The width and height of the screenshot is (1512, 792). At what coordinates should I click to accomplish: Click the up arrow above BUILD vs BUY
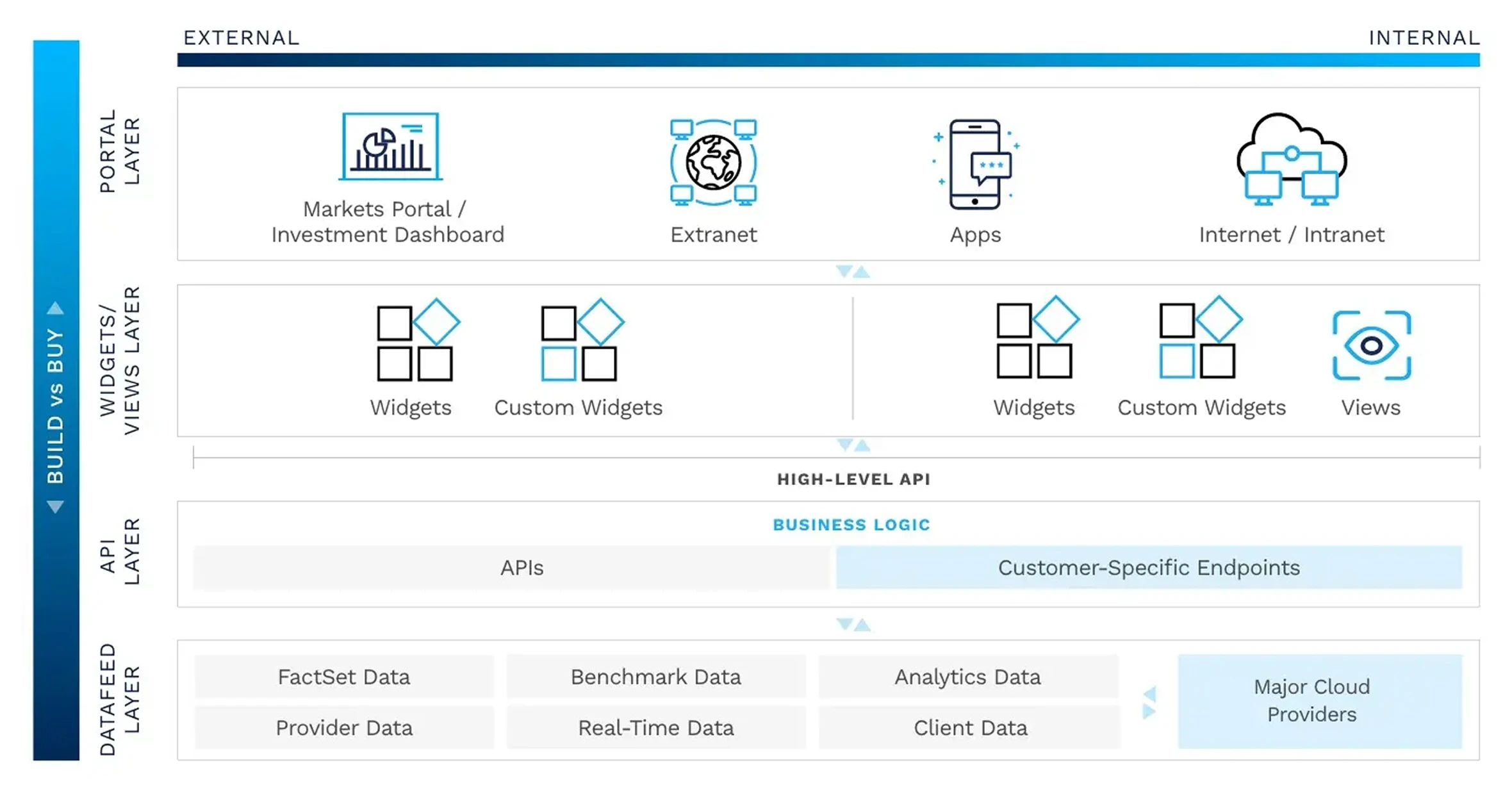pyautogui.click(x=56, y=308)
